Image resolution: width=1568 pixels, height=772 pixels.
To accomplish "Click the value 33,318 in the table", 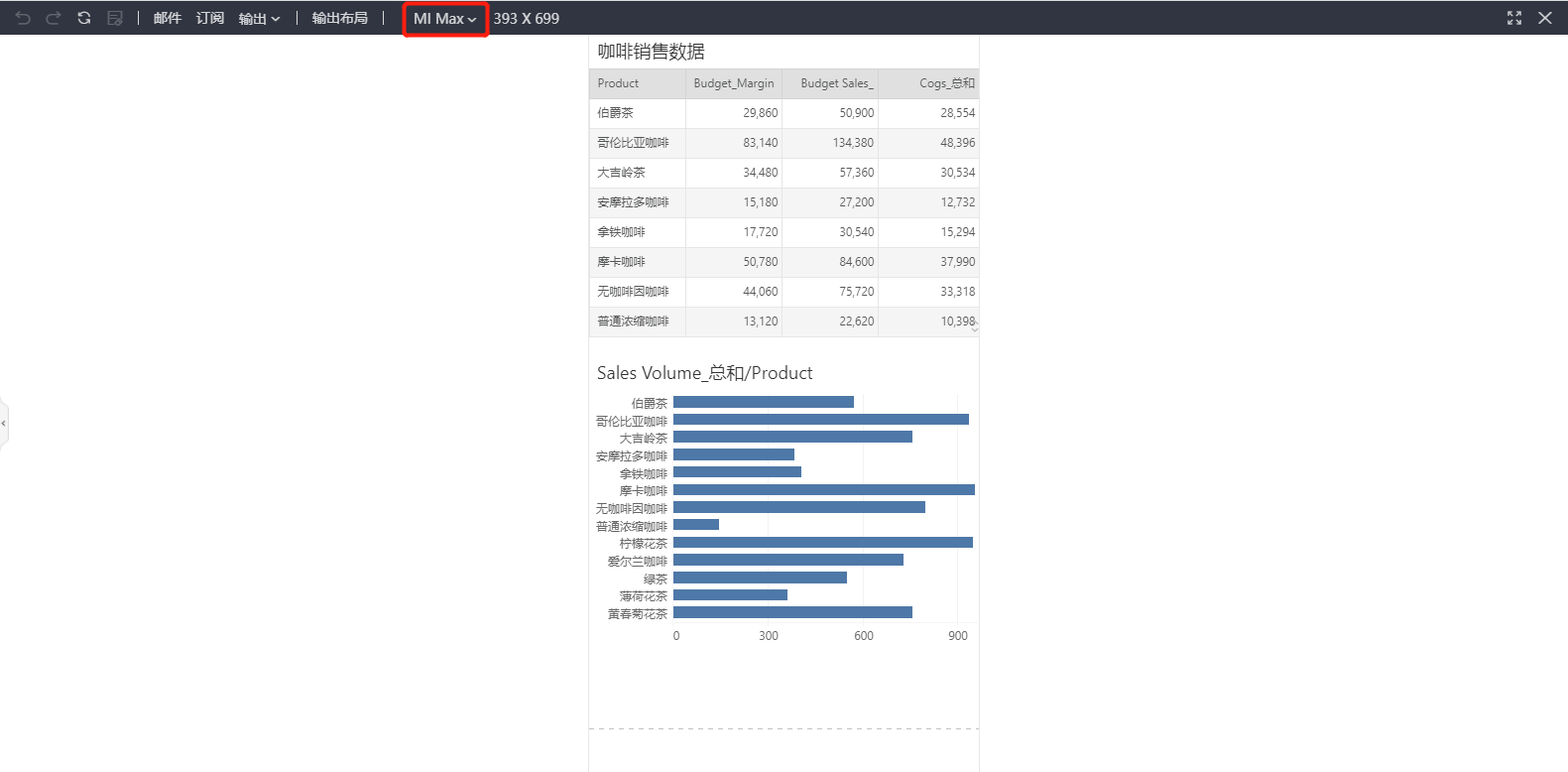I will (958, 292).
